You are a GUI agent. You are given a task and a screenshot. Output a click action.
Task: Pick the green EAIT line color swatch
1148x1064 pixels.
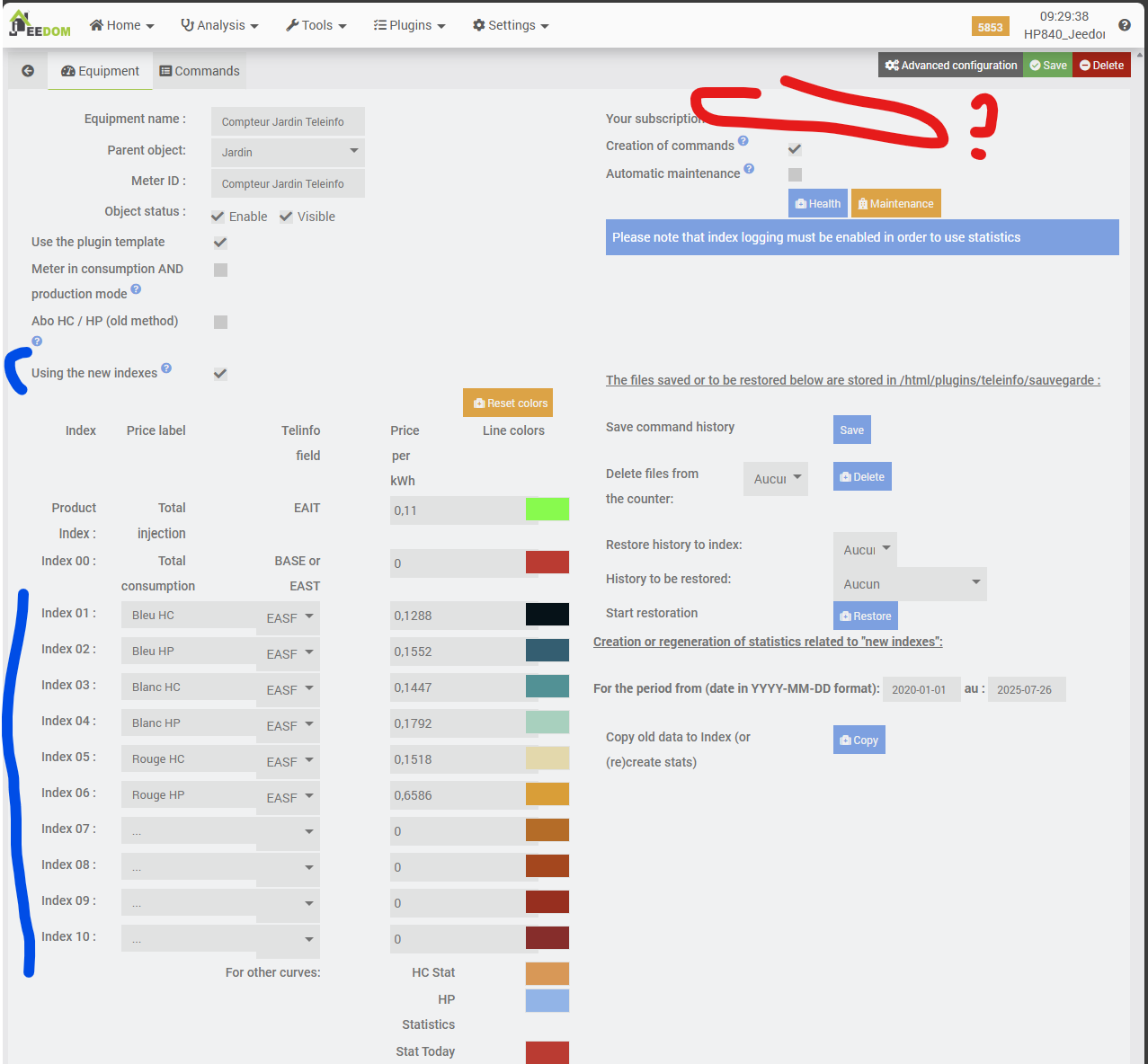(547, 510)
